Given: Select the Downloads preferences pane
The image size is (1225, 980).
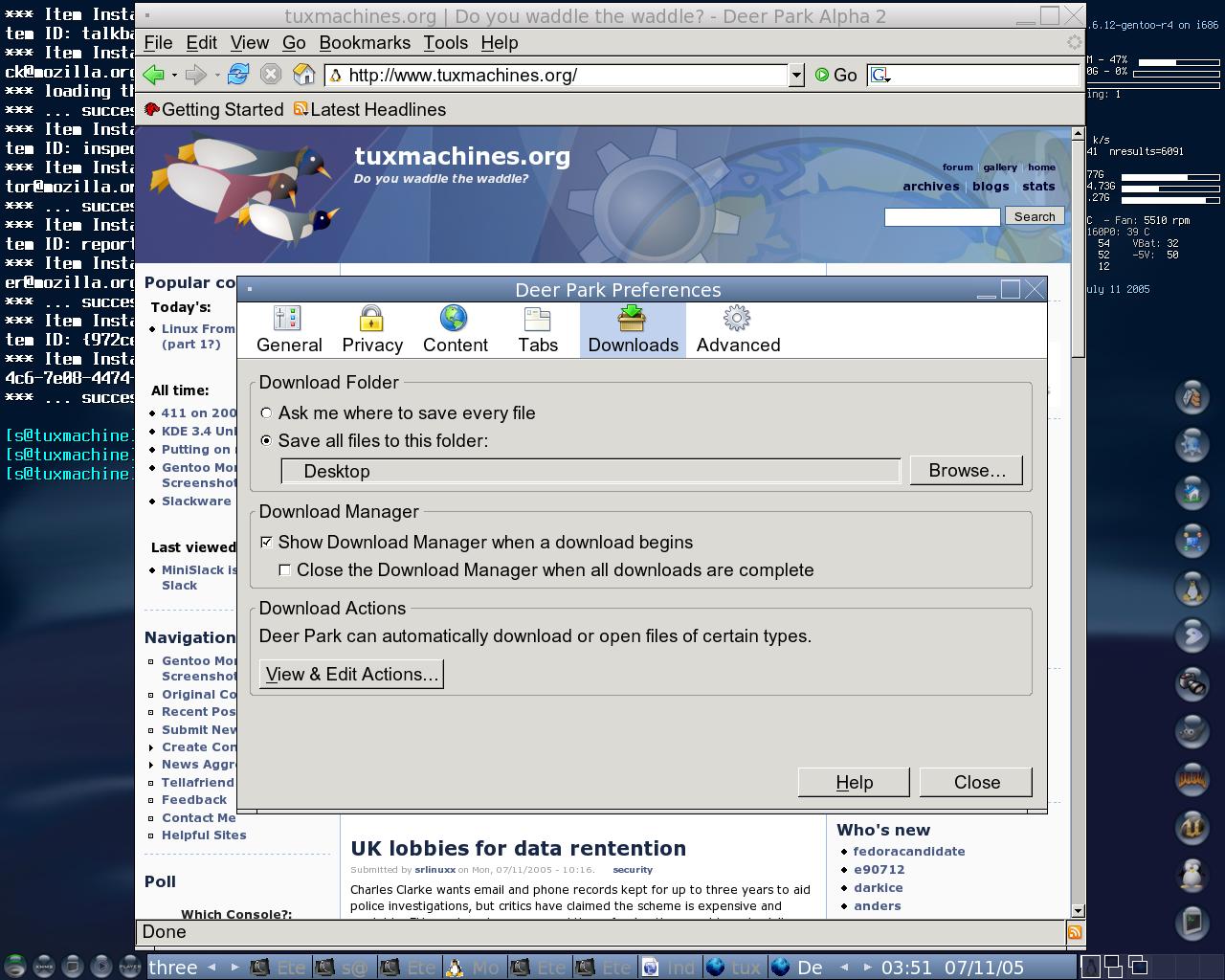Looking at the screenshot, I should click(x=633, y=330).
